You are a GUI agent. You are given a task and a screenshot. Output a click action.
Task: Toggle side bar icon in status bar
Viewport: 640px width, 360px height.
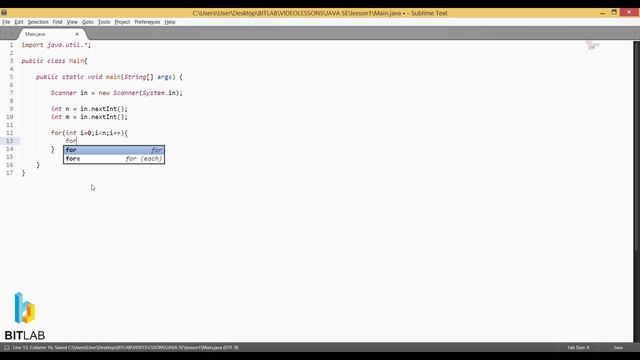[x=7, y=347]
